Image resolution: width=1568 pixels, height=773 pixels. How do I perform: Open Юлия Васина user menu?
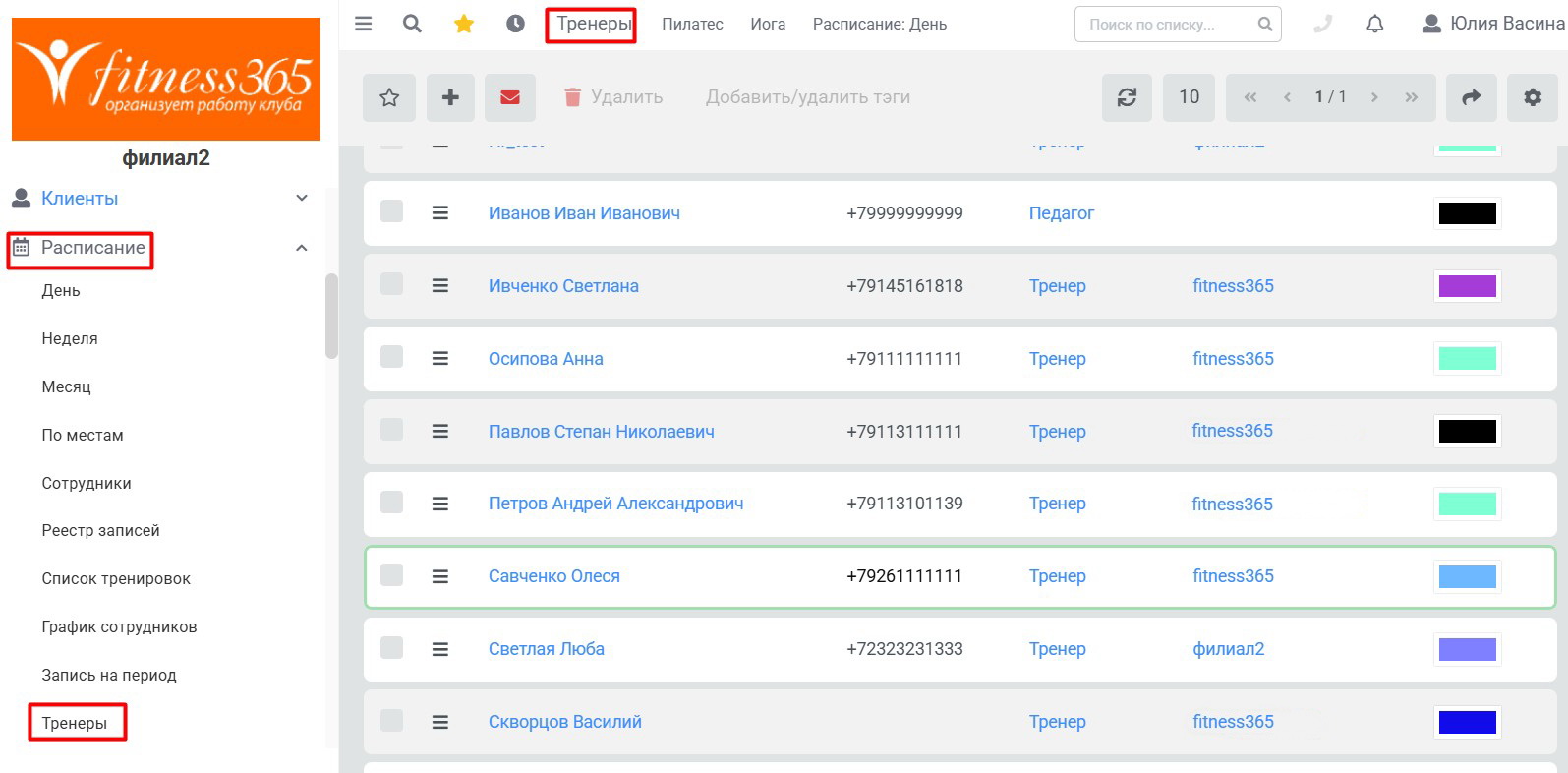pos(1493,24)
